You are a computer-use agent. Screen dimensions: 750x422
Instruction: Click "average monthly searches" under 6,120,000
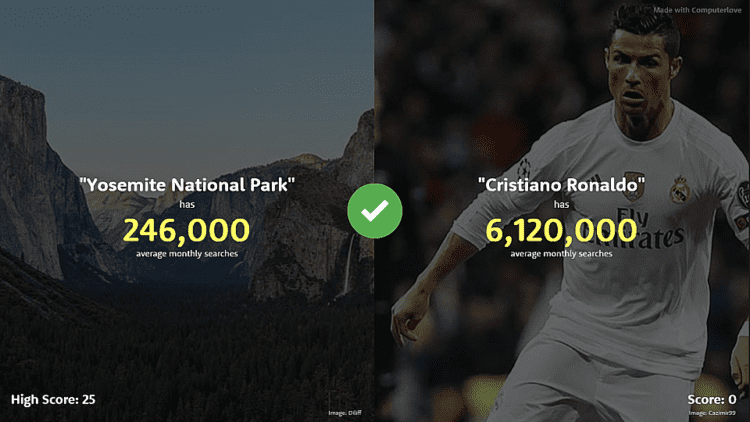click(x=561, y=254)
